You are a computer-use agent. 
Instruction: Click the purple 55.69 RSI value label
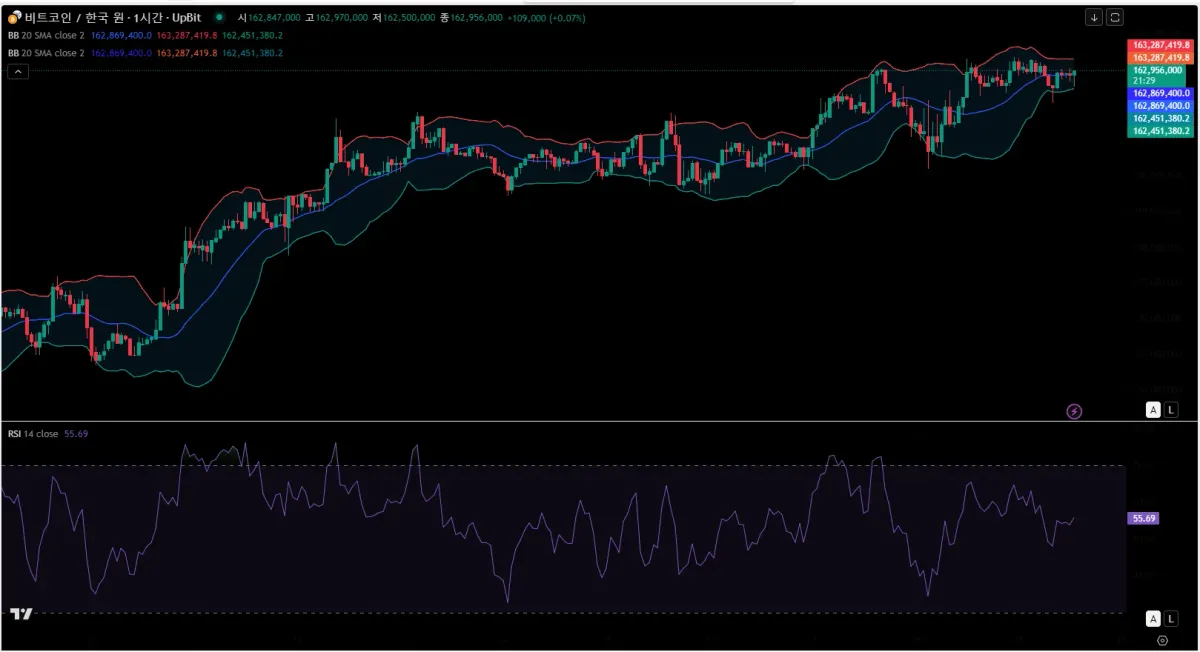point(1143,519)
